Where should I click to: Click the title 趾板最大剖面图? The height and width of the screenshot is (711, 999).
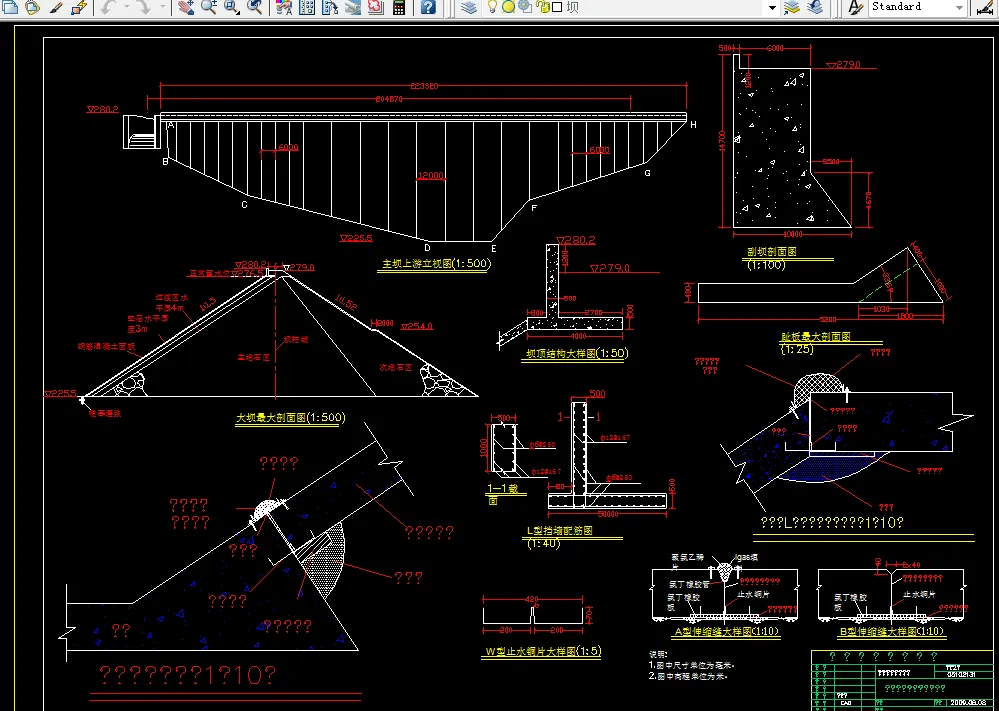coord(816,337)
